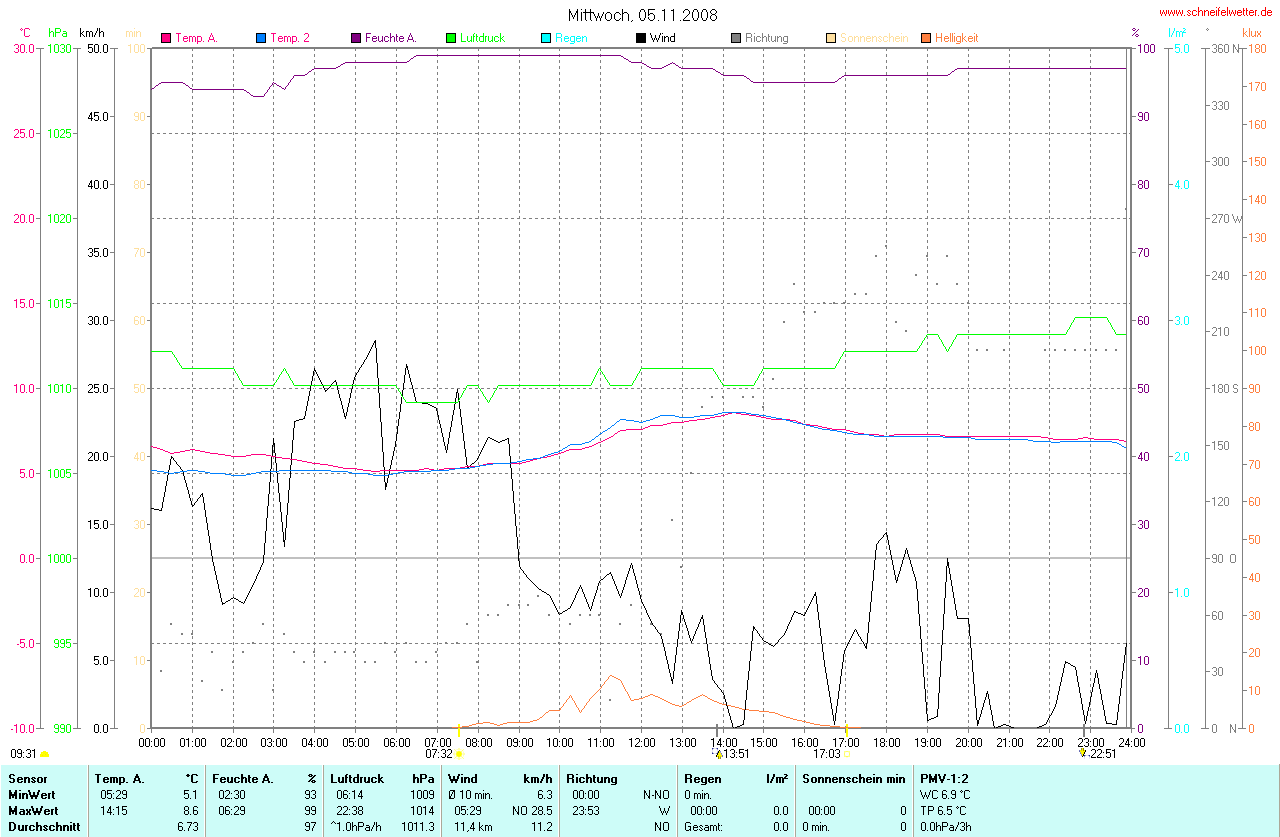1280x837 pixels.
Task: Click the pink Temp. A. legend swatch
Action: coord(166,38)
